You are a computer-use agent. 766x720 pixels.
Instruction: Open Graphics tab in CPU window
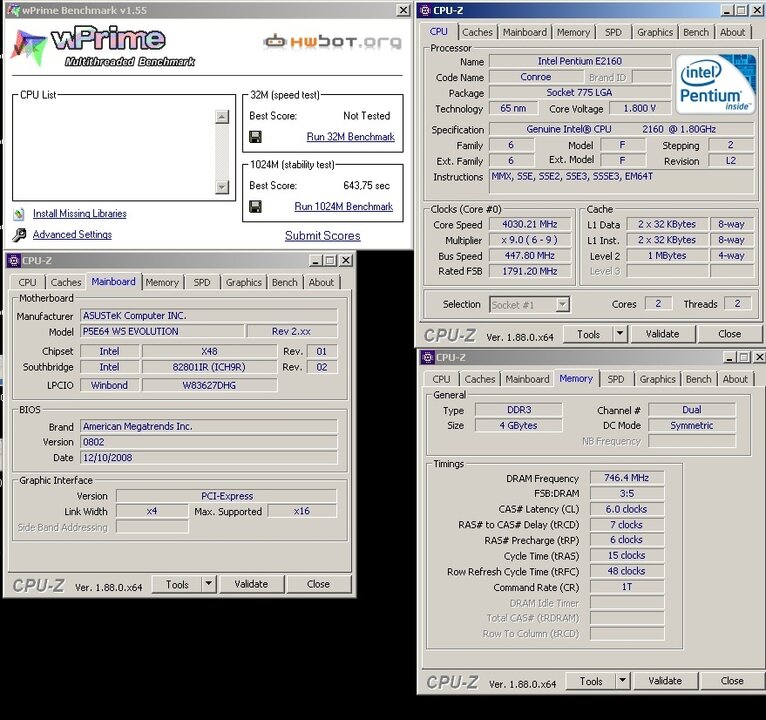(655, 33)
